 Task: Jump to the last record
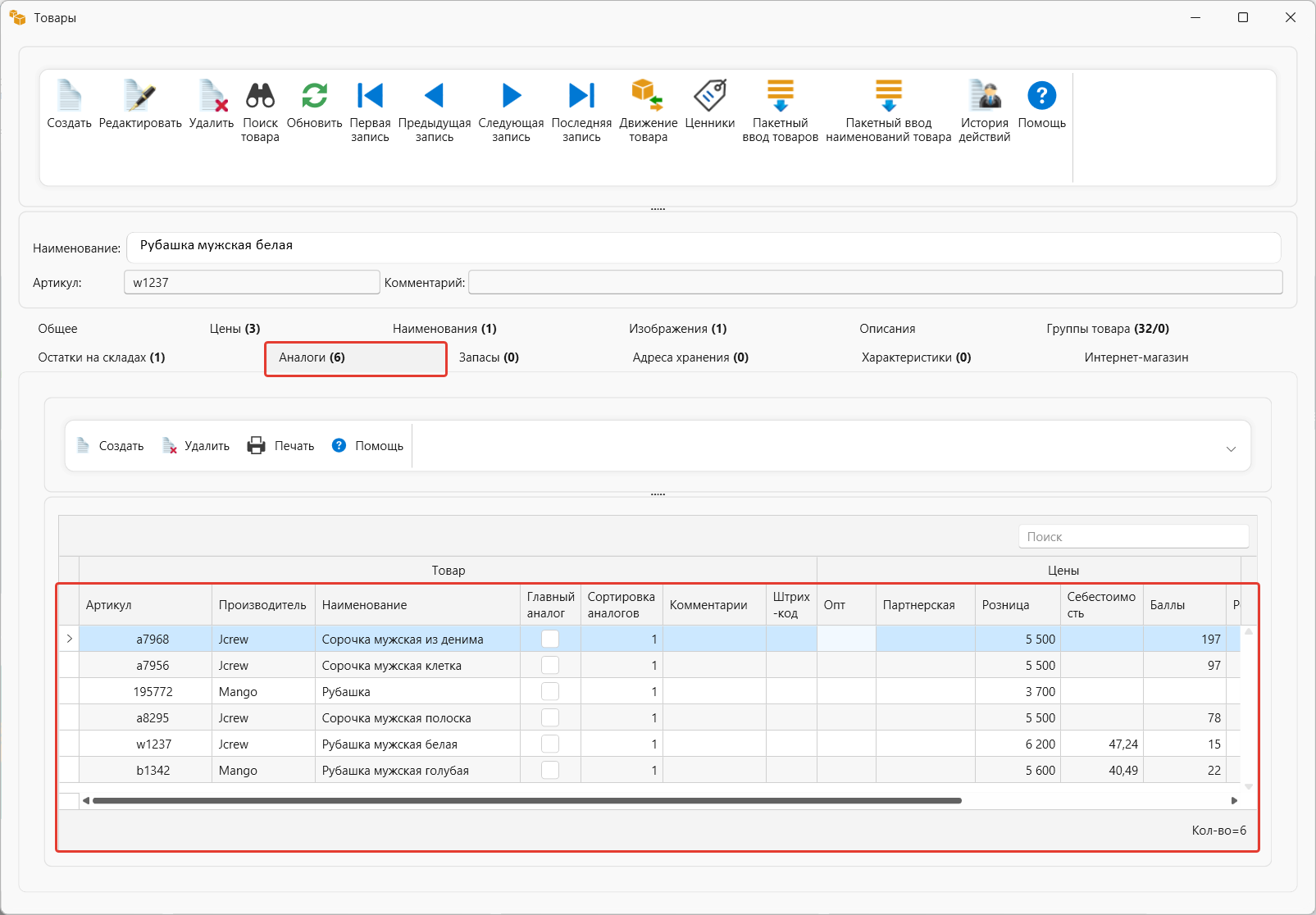pos(581,96)
